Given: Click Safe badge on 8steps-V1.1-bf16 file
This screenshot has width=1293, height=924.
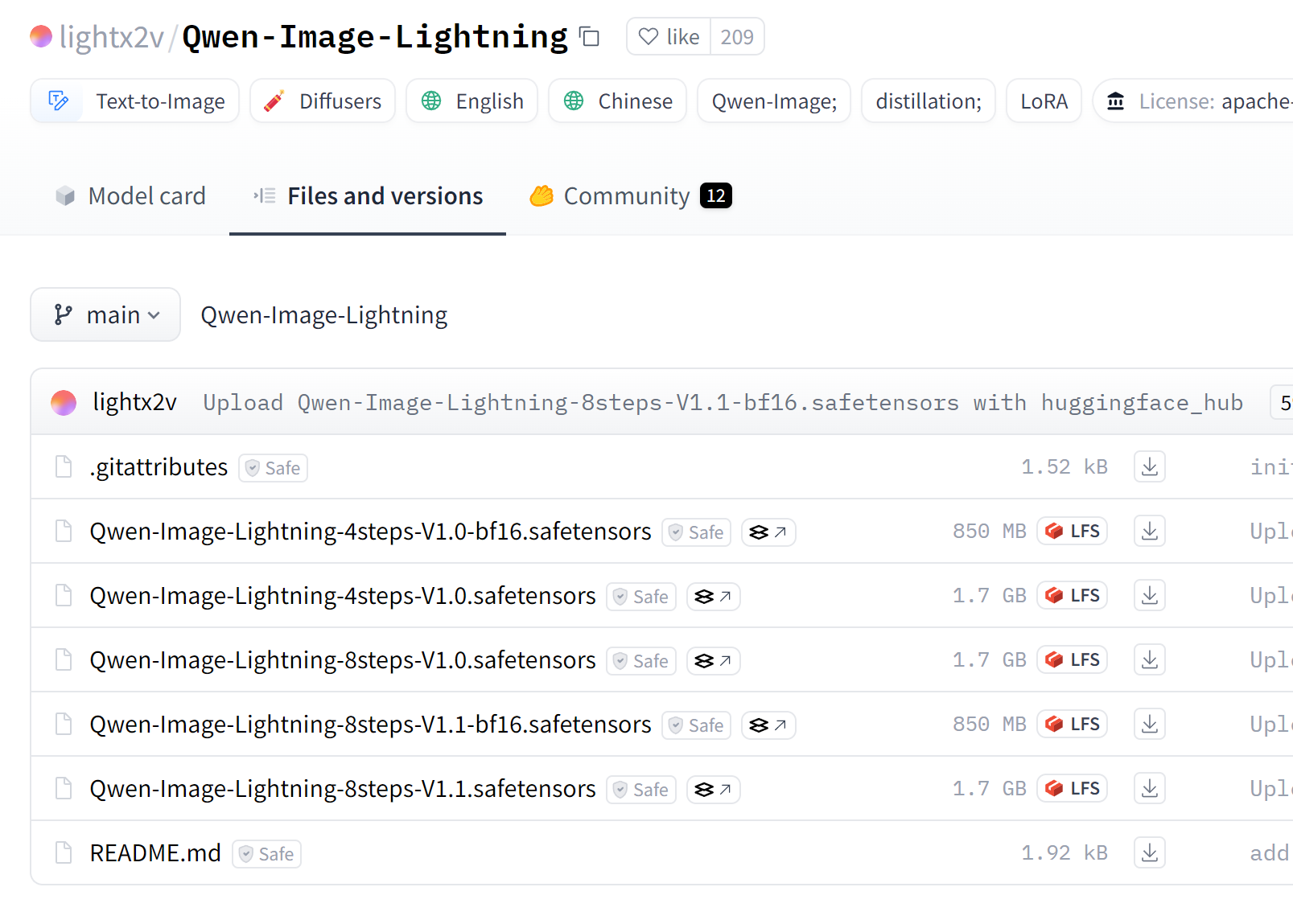Looking at the screenshot, I should coord(697,725).
